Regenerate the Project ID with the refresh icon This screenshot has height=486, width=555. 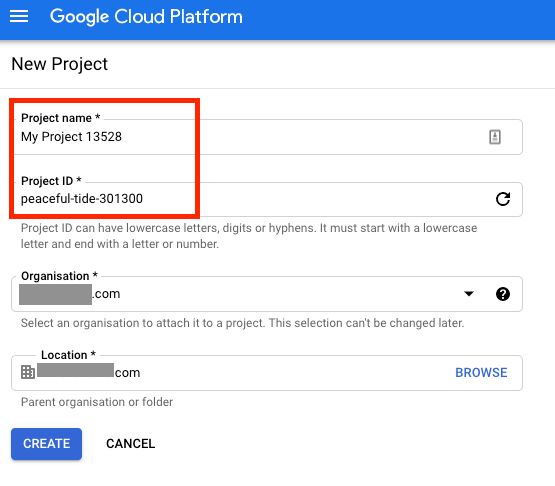(x=503, y=199)
